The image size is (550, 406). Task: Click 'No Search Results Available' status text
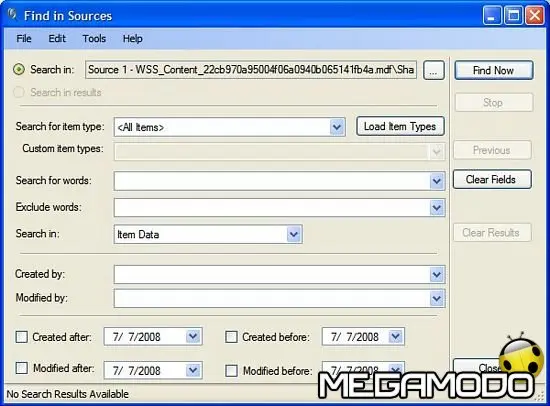(68, 394)
